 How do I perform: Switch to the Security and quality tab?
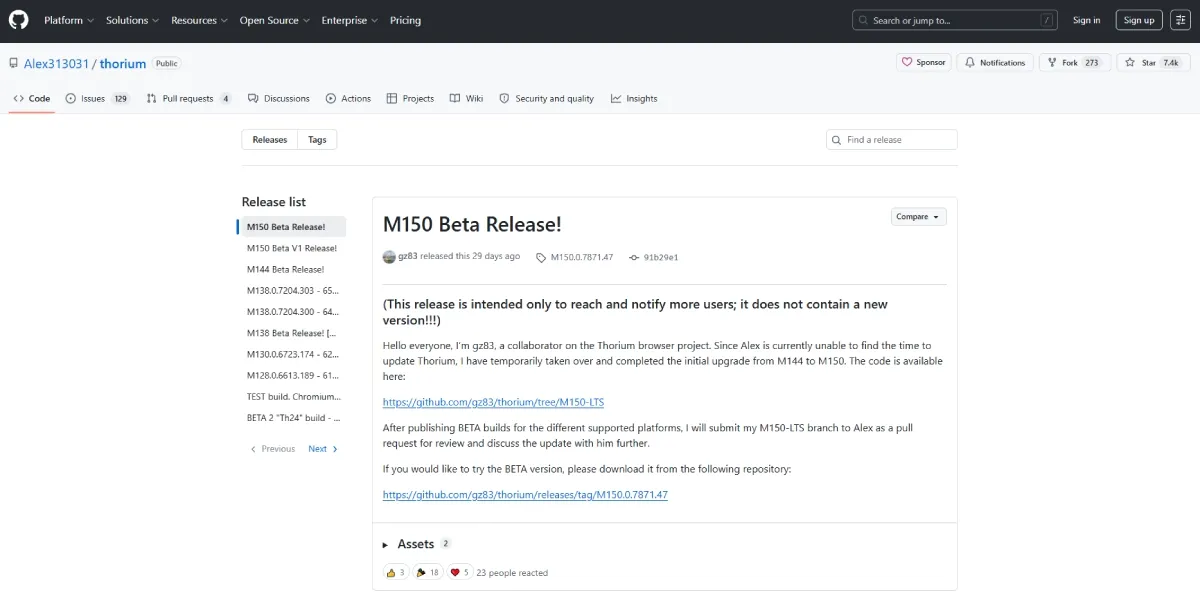[x=547, y=98]
